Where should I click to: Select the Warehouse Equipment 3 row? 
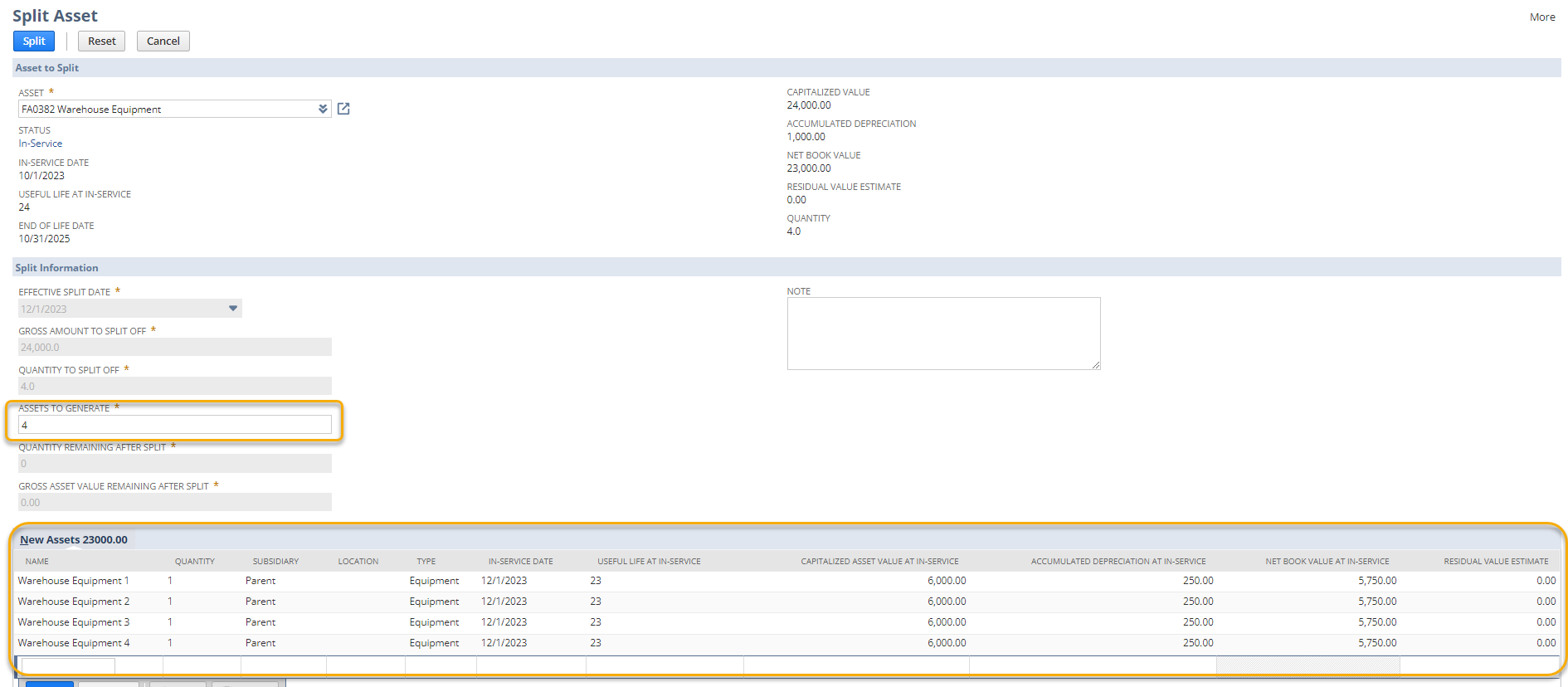click(73, 622)
